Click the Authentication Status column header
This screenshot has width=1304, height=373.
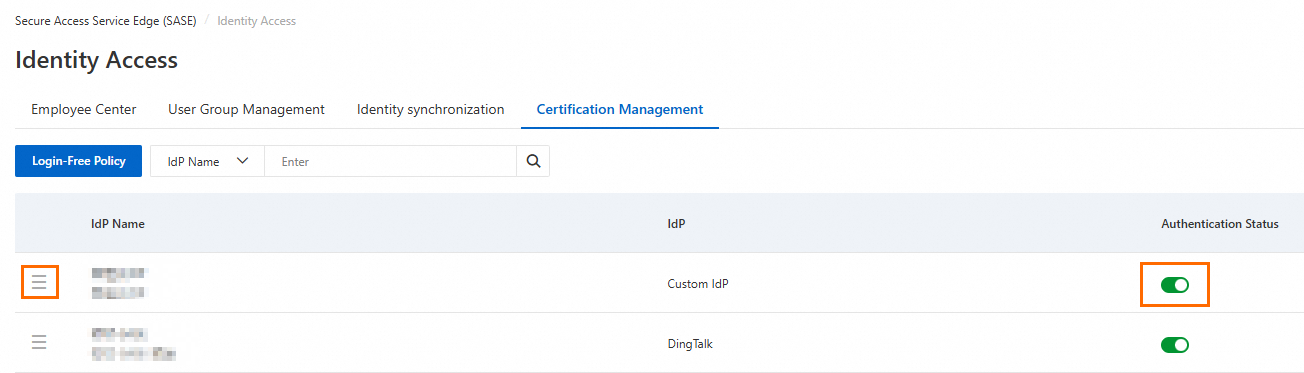point(1220,224)
